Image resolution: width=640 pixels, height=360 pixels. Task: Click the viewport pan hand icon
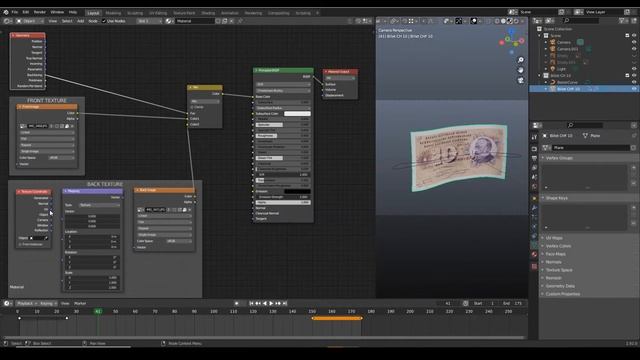click(521, 70)
